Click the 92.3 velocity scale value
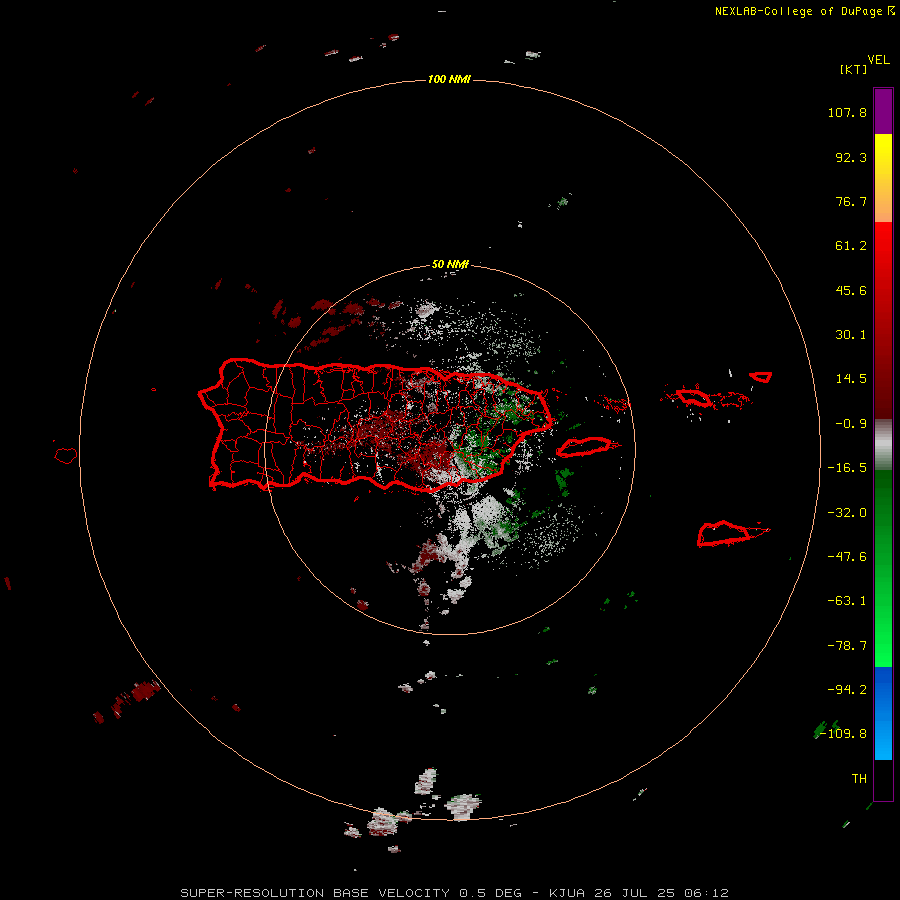The width and height of the screenshot is (900, 900). (851, 157)
